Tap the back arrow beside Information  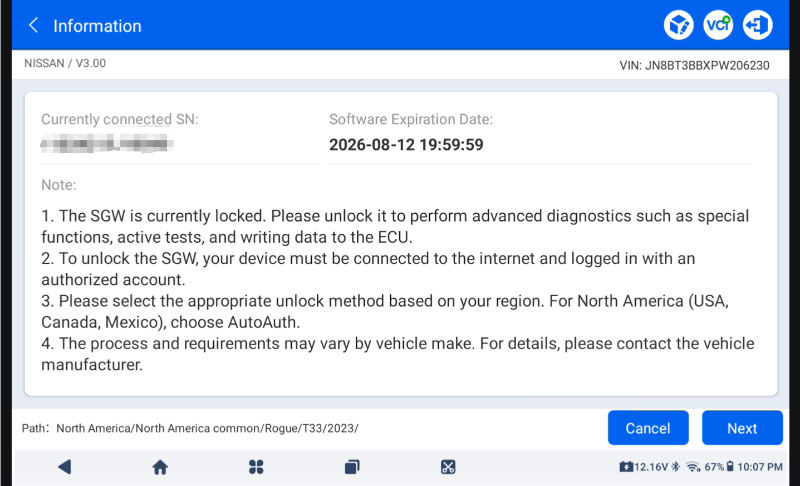34,25
